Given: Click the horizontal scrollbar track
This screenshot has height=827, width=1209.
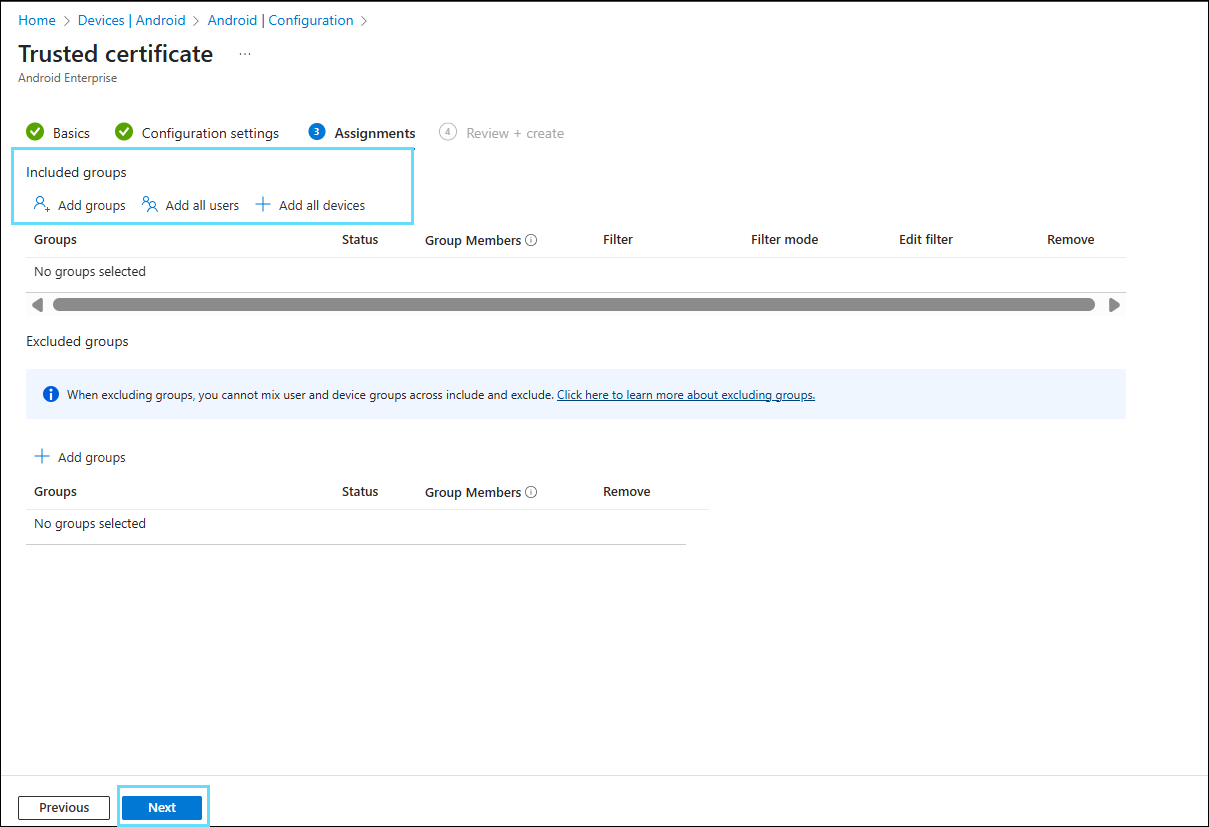Looking at the screenshot, I should [573, 305].
